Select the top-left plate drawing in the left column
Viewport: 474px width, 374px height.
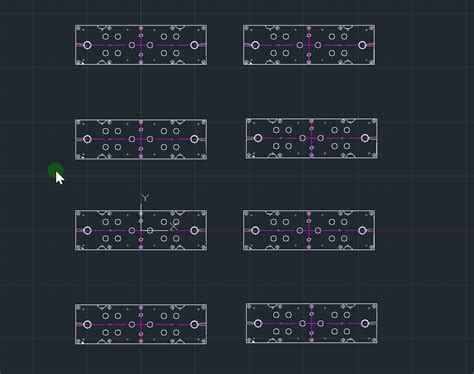[x=141, y=45]
